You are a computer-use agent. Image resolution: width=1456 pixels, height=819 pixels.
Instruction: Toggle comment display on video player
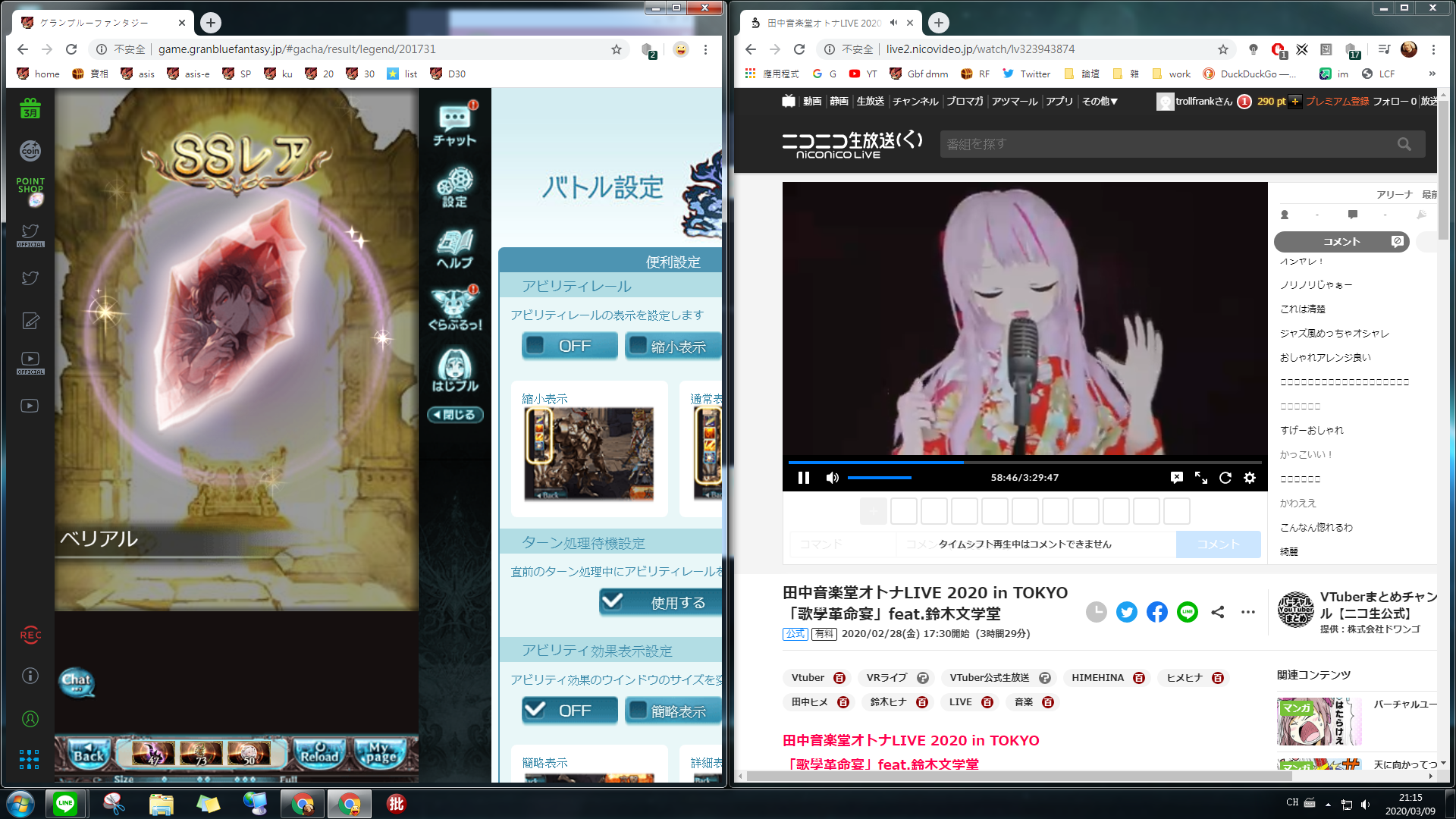click(x=1176, y=478)
